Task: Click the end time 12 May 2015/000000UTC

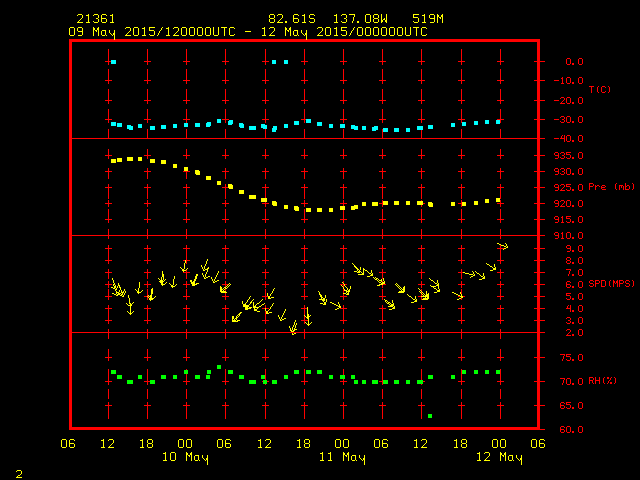Action: pyautogui.click(x=344, y=32)
